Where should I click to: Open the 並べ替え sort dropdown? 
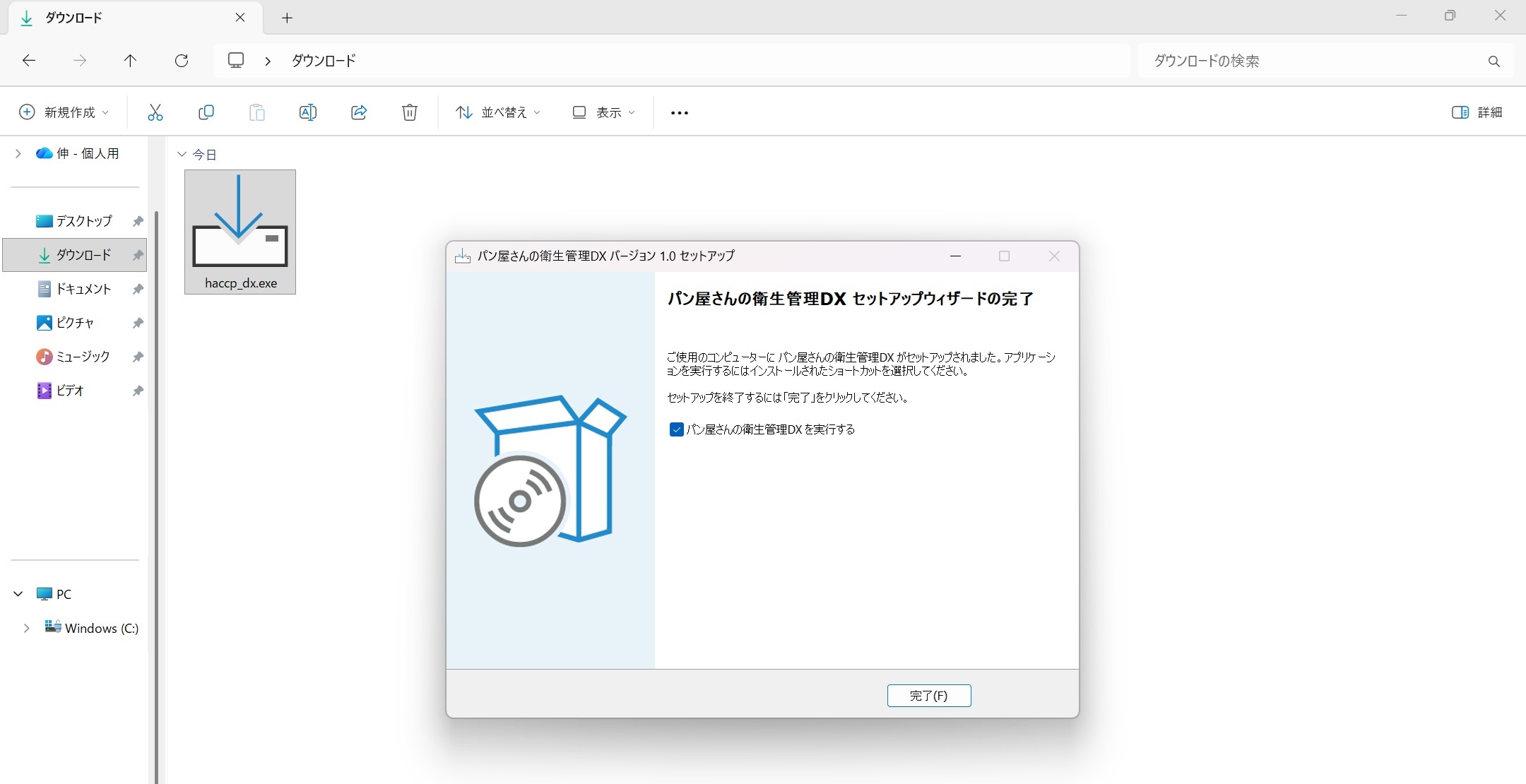tap(497, 112)
